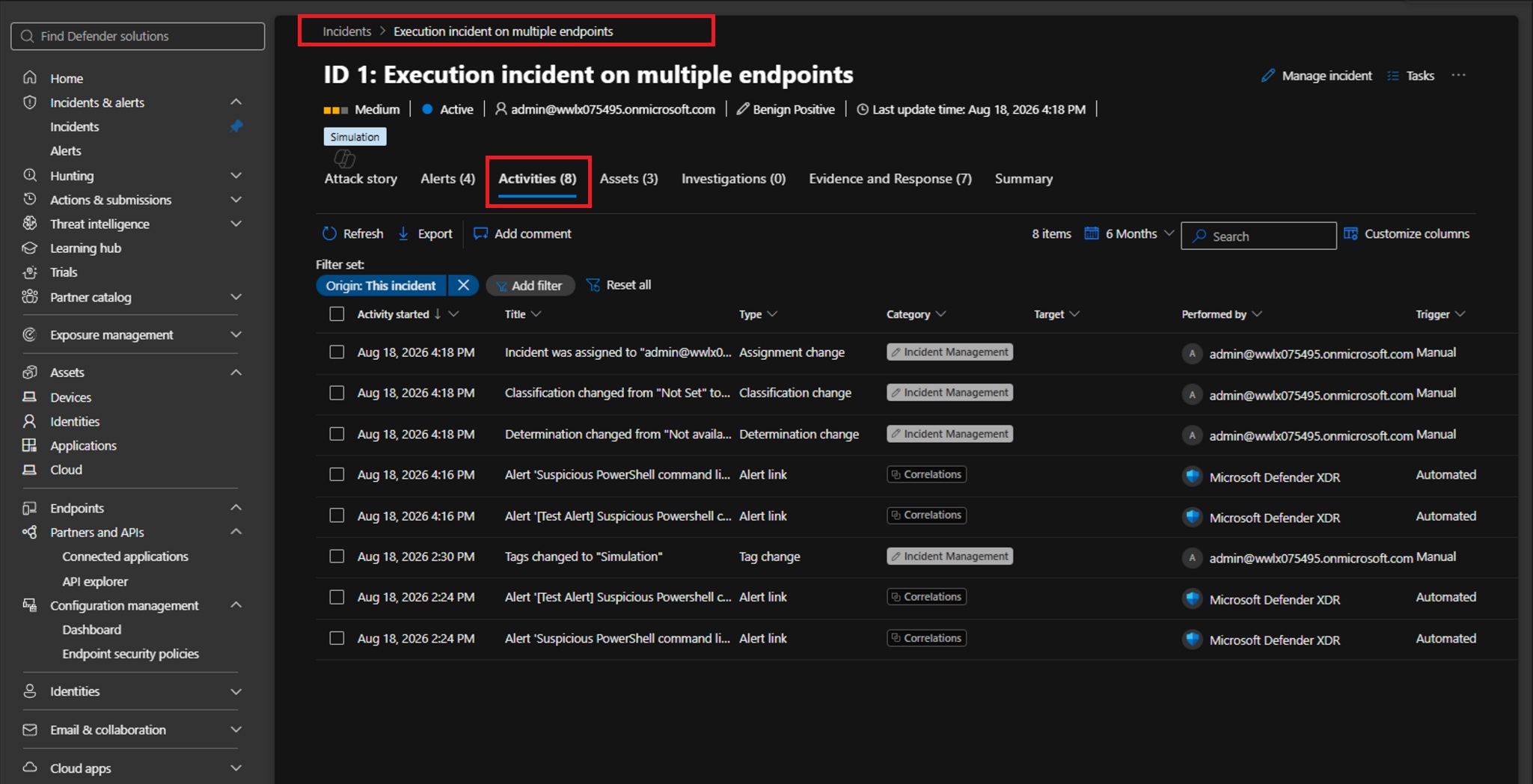This screenshot has width=1533, height=784.
Task: Click the Add filter button
Action: coord(530,285)
